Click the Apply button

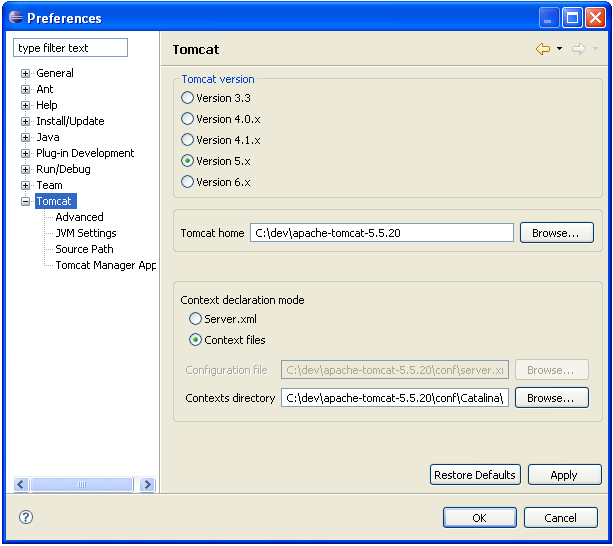565,475
